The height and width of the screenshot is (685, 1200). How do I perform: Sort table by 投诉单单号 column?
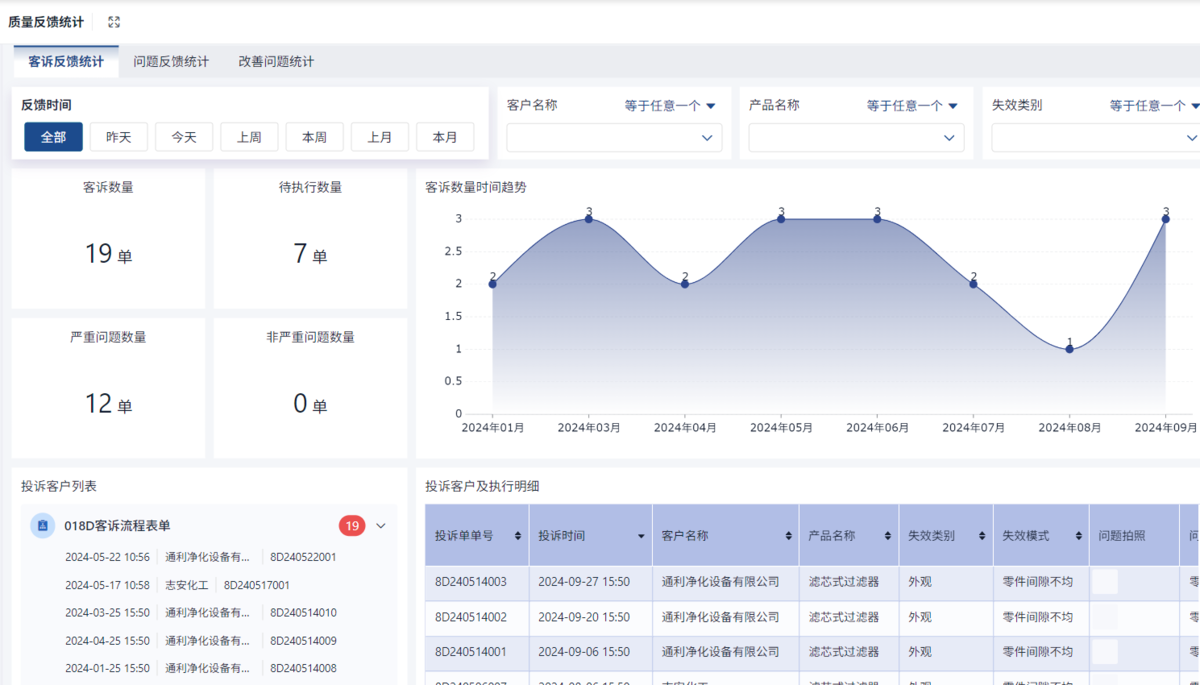tap(517, 536)
